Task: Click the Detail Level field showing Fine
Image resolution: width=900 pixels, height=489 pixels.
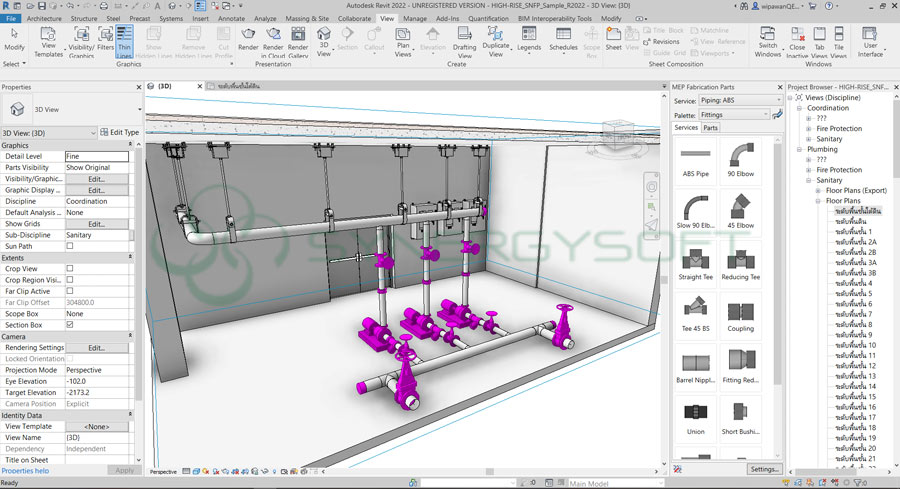Action: coord(97,156)
